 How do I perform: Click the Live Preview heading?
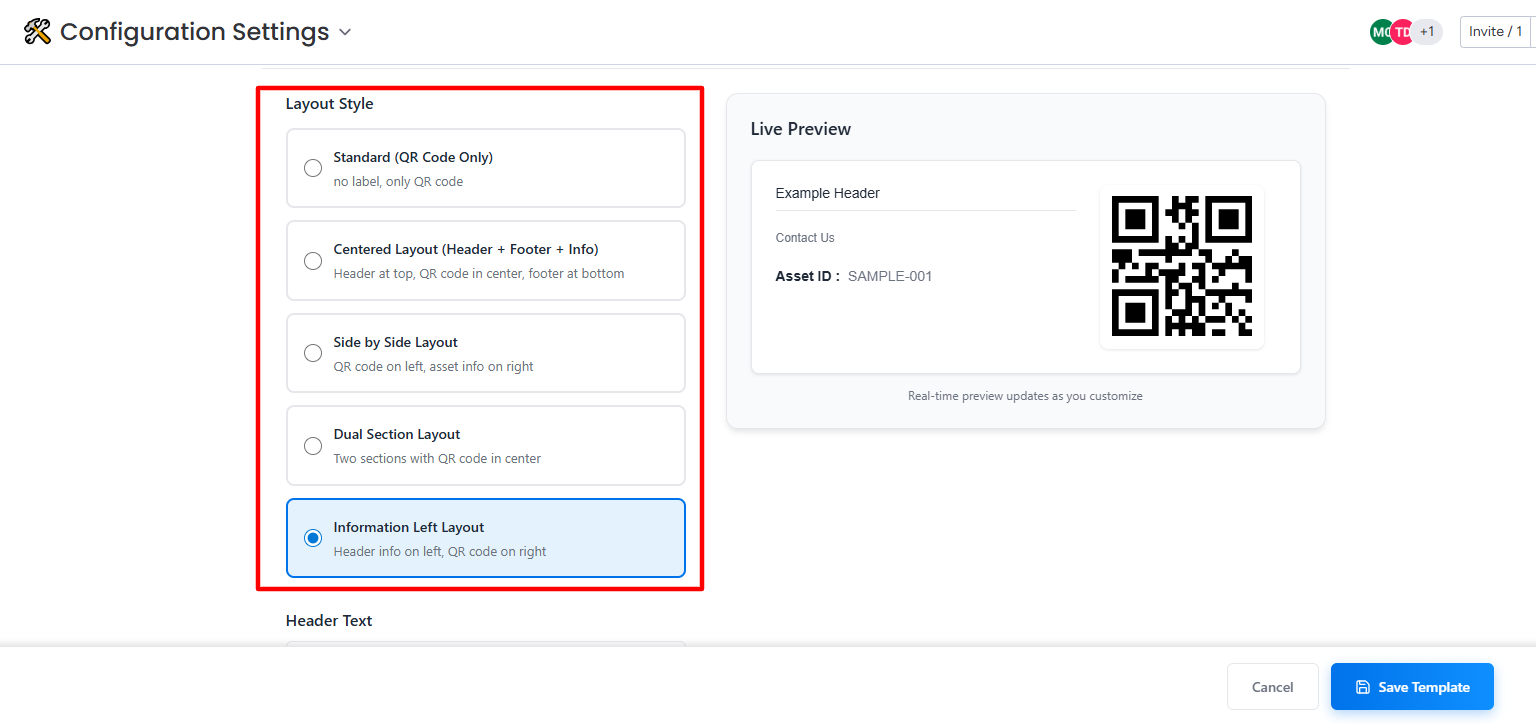801,129
